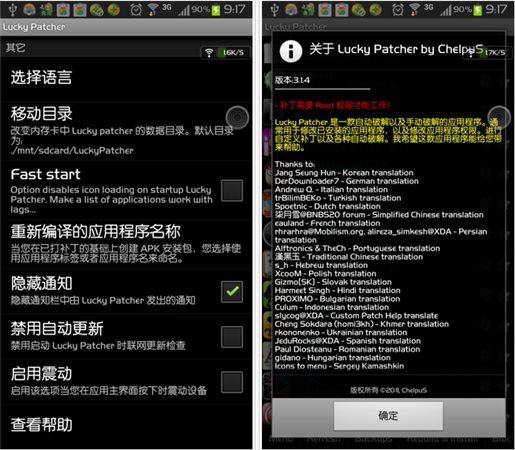Tap the 禁用自动更新 setting title
Screen dimensions: 515x450
click(57, 329)
